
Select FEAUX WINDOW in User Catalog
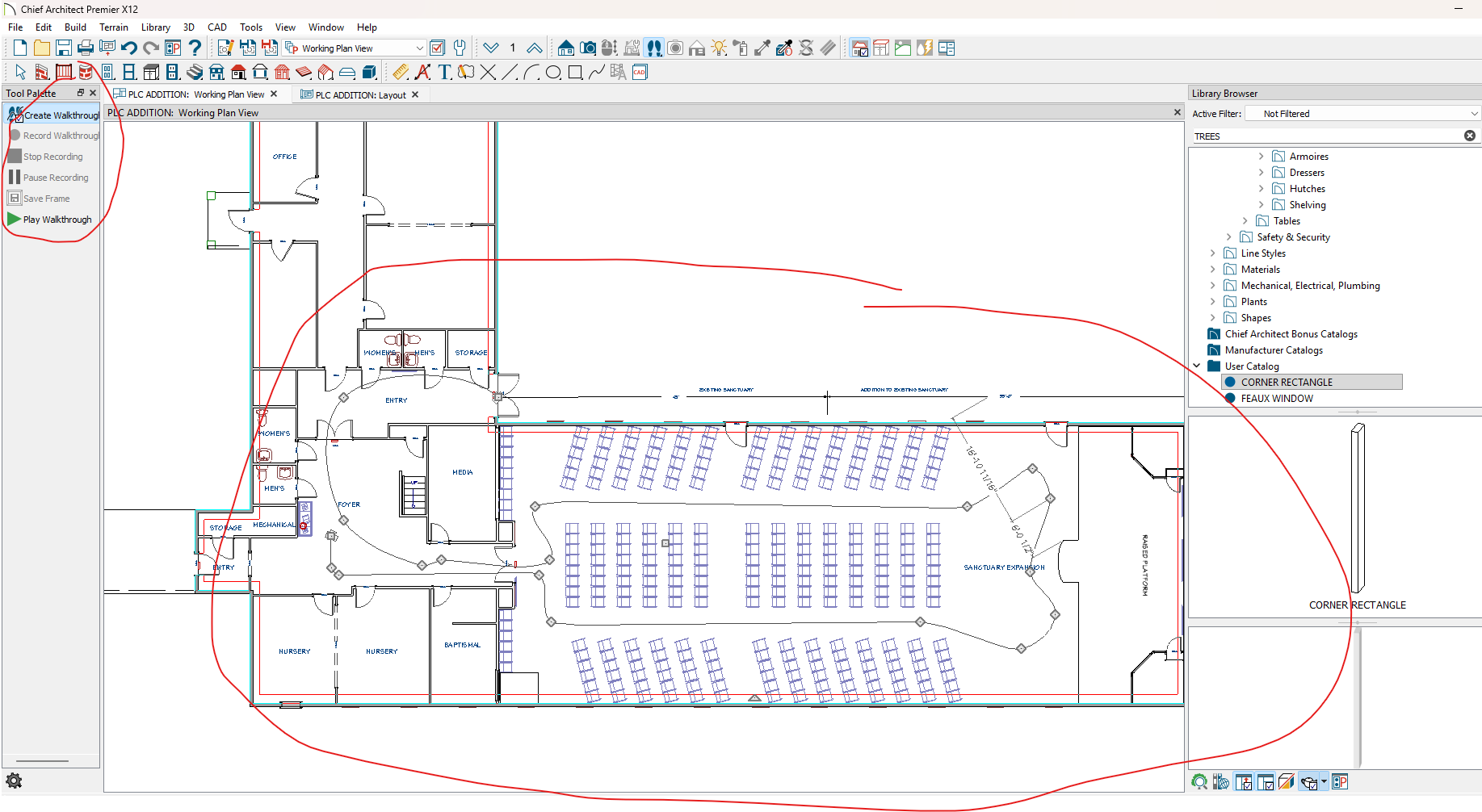click(x=1277, y=399)
